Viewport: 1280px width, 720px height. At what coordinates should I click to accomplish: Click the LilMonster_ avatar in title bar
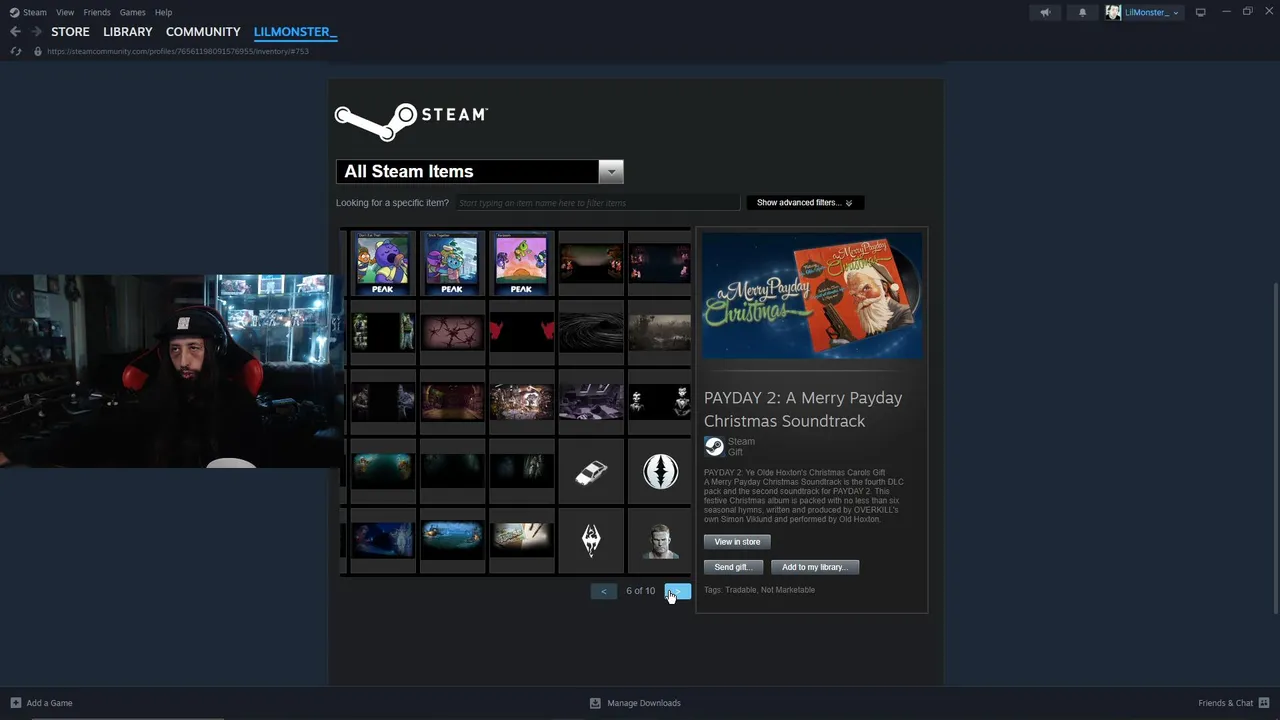[1113, 12]
